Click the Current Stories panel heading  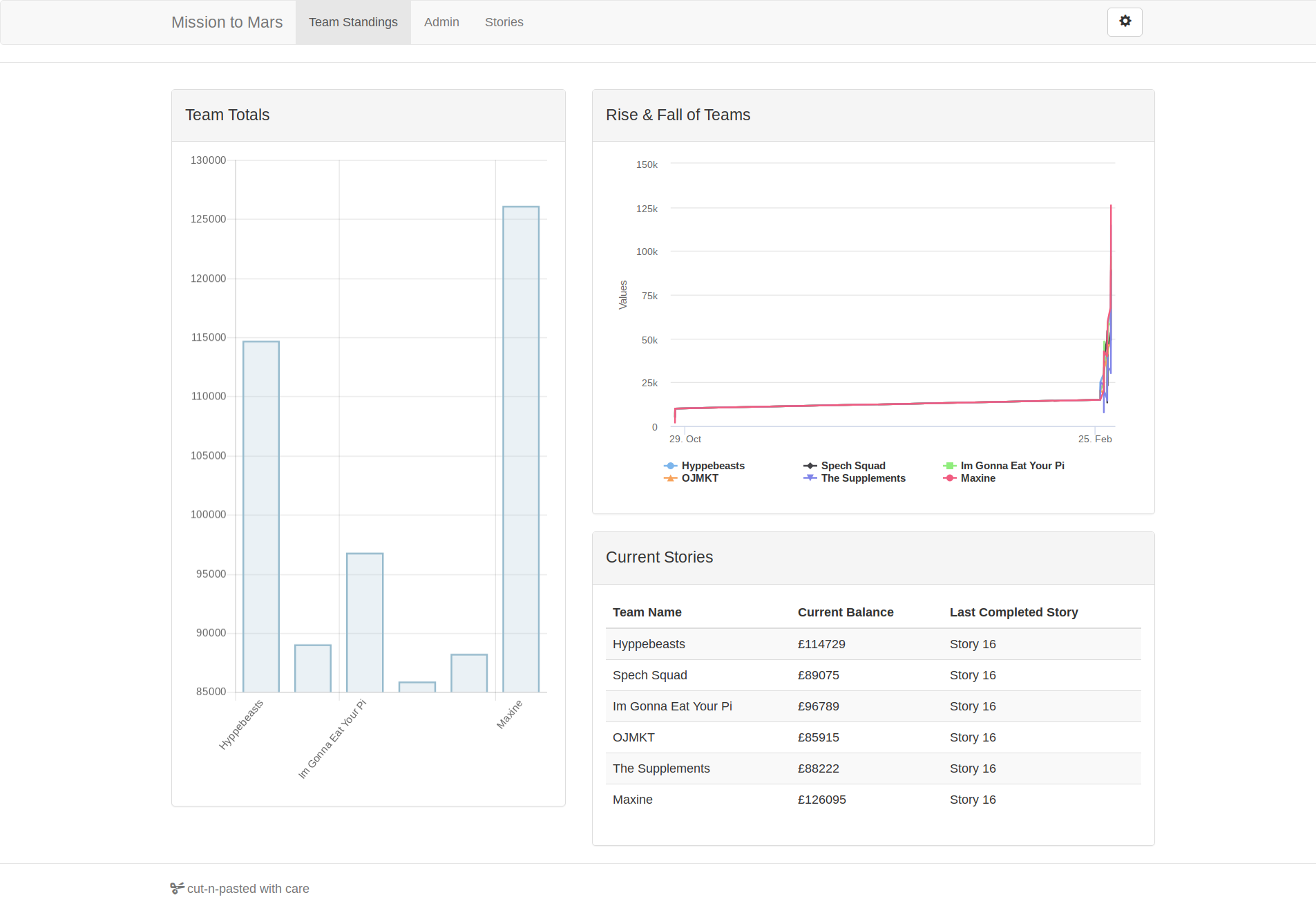[x=659, y=557]
